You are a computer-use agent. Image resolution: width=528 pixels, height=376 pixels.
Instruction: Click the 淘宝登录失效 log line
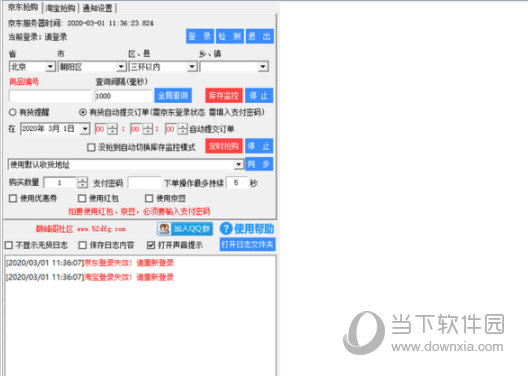pyautogui.click(x=90, y=277)
